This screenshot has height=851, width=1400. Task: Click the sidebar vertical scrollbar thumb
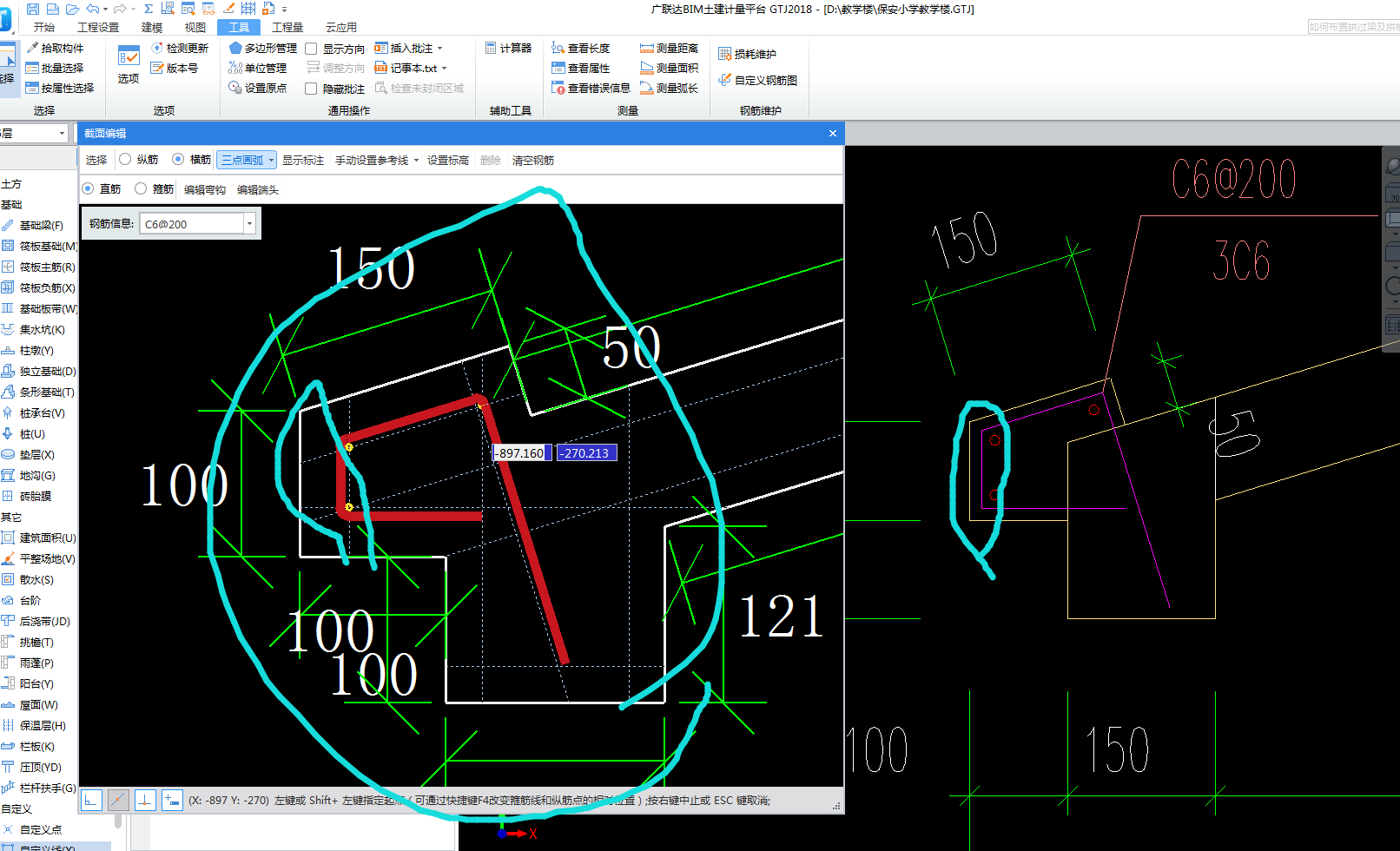118,821
